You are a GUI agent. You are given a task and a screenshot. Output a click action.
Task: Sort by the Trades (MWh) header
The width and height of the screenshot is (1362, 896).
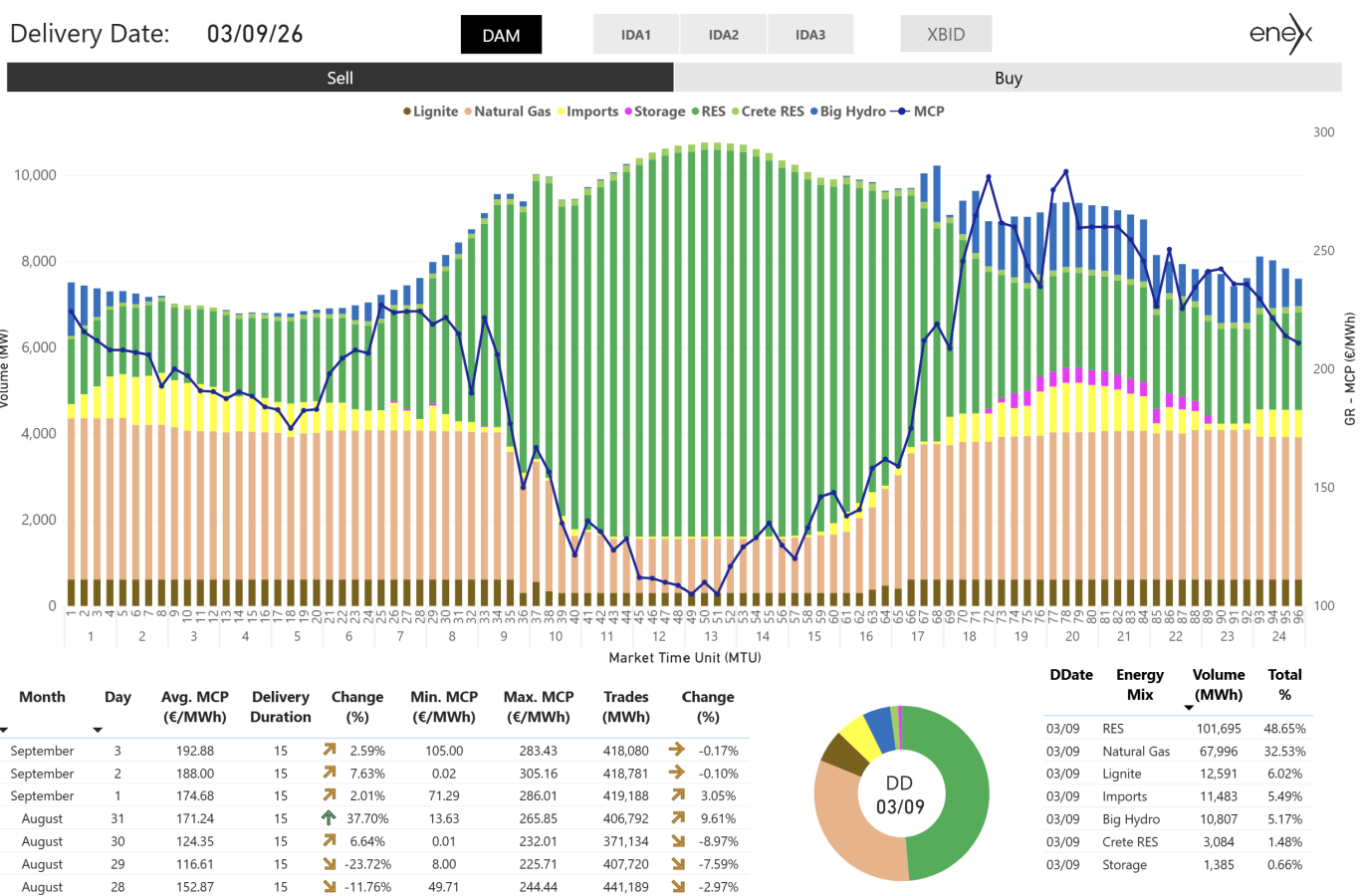point(626,707)
